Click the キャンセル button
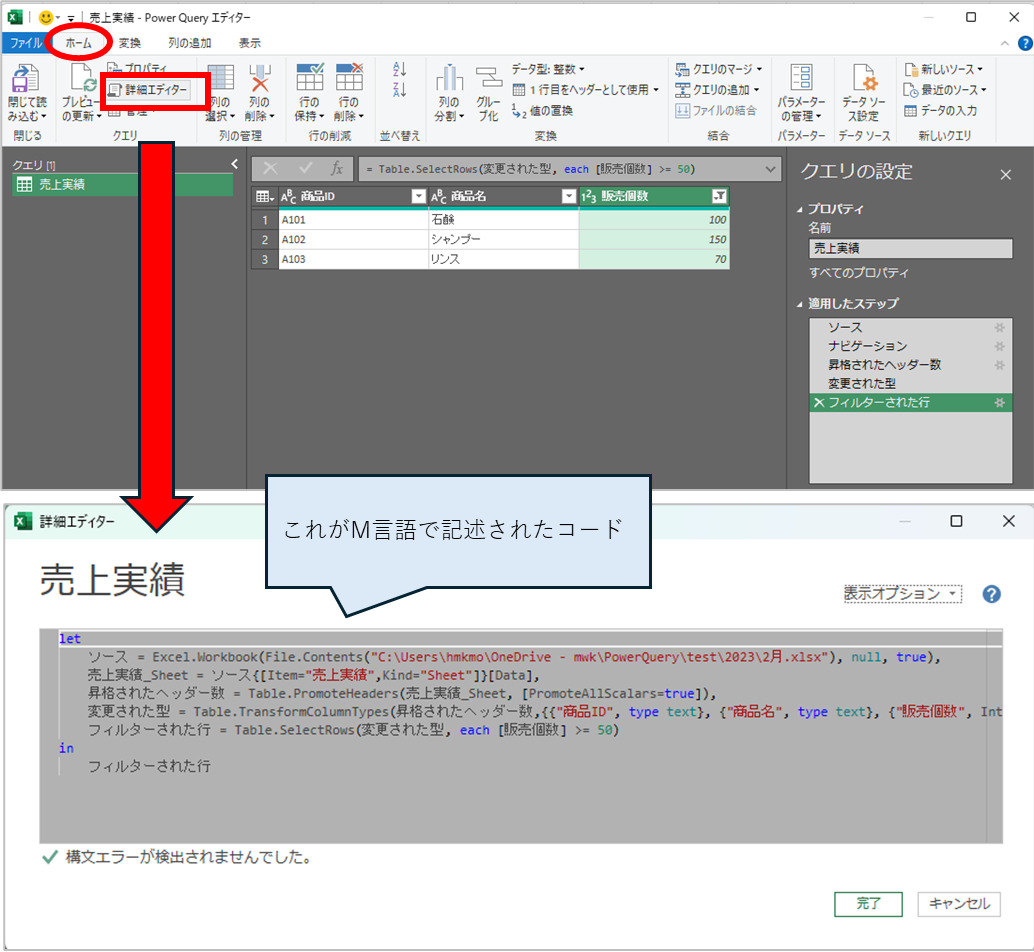 958,903
